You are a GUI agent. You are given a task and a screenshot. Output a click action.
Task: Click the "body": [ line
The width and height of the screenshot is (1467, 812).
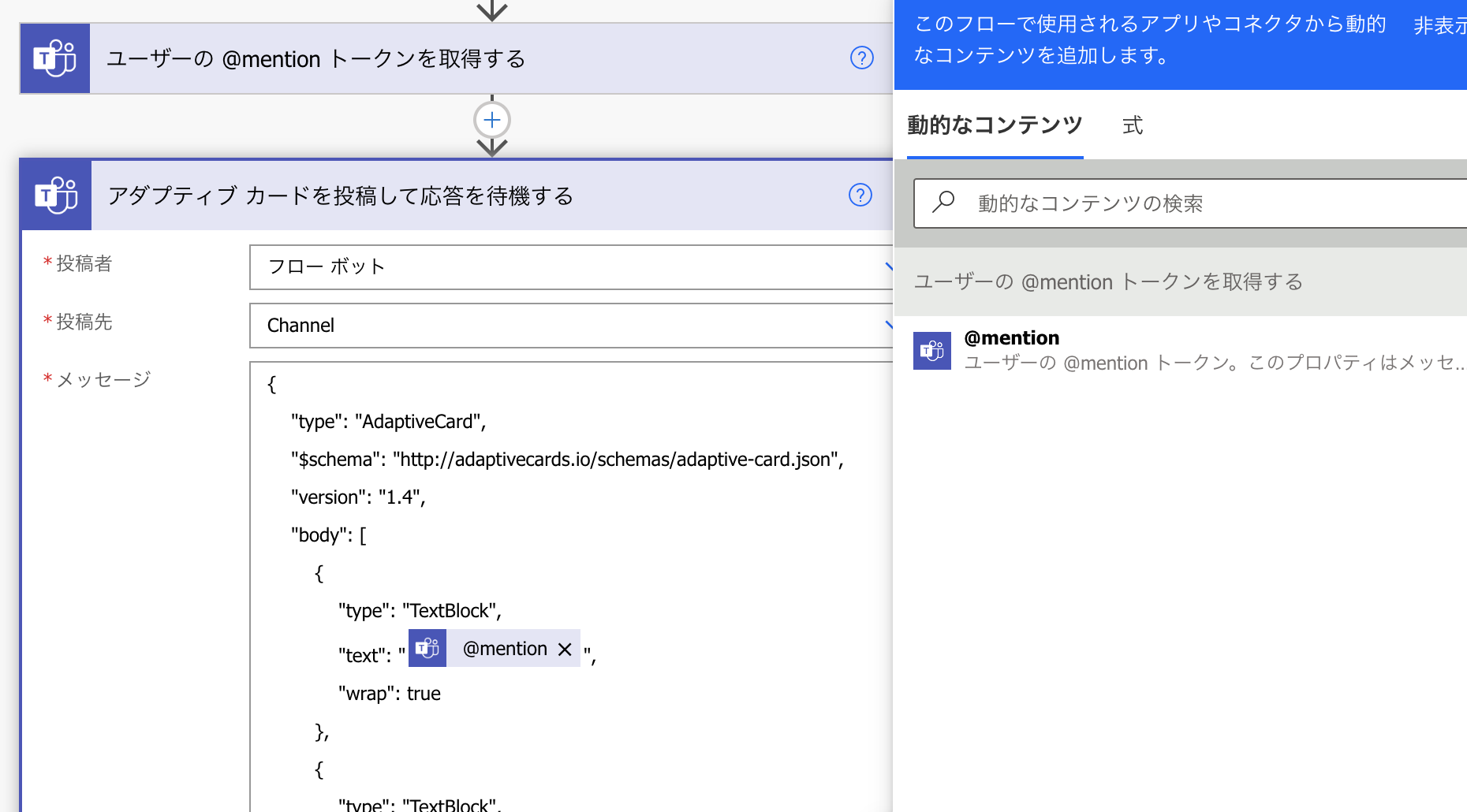coord(329,535)
